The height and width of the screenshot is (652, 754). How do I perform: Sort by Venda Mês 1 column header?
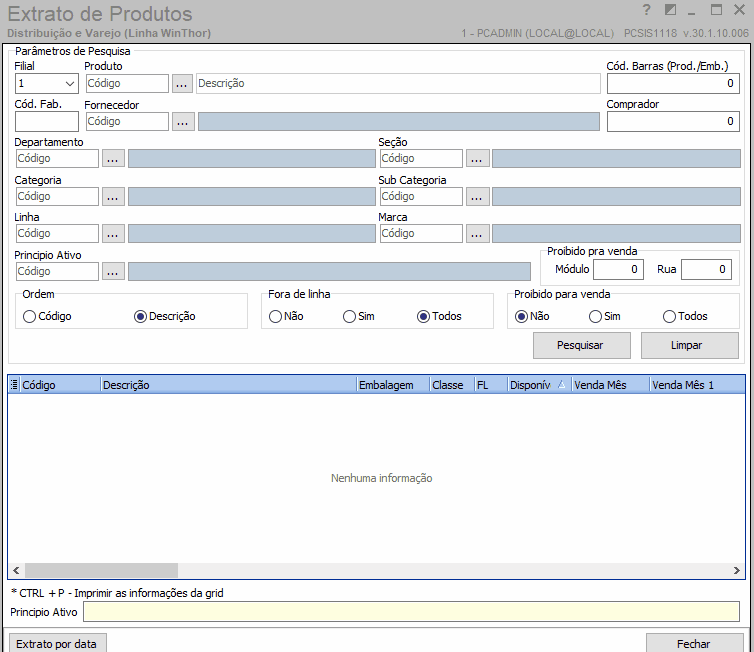click(697, 385)
